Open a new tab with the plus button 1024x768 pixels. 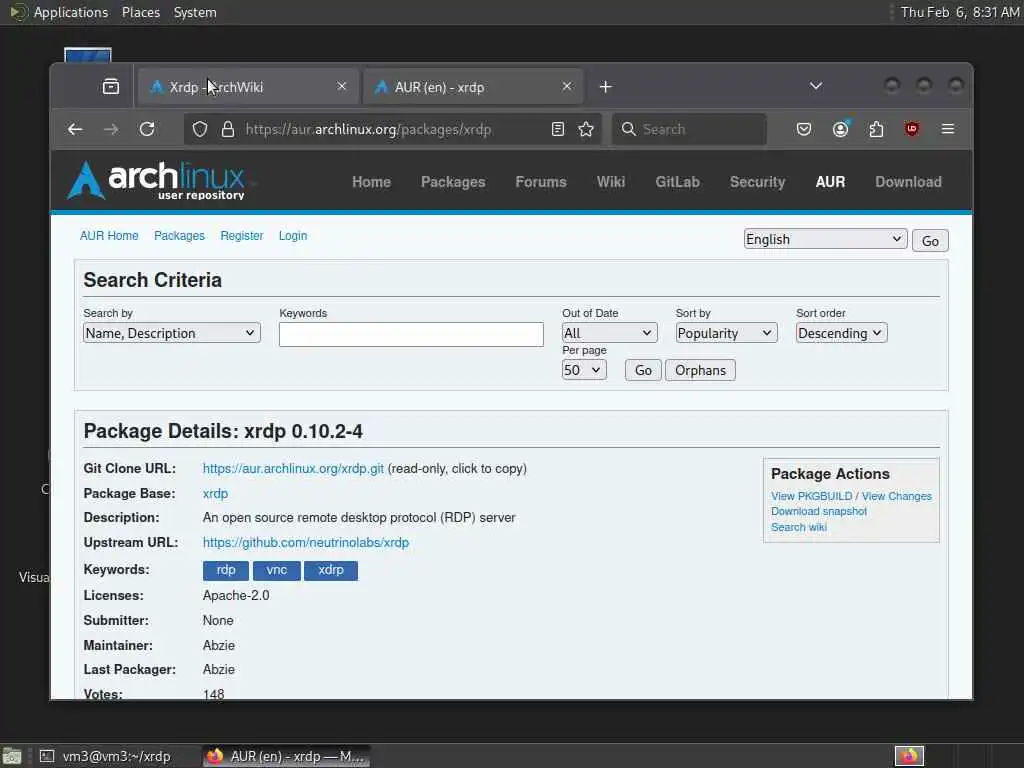click(605, 87)
